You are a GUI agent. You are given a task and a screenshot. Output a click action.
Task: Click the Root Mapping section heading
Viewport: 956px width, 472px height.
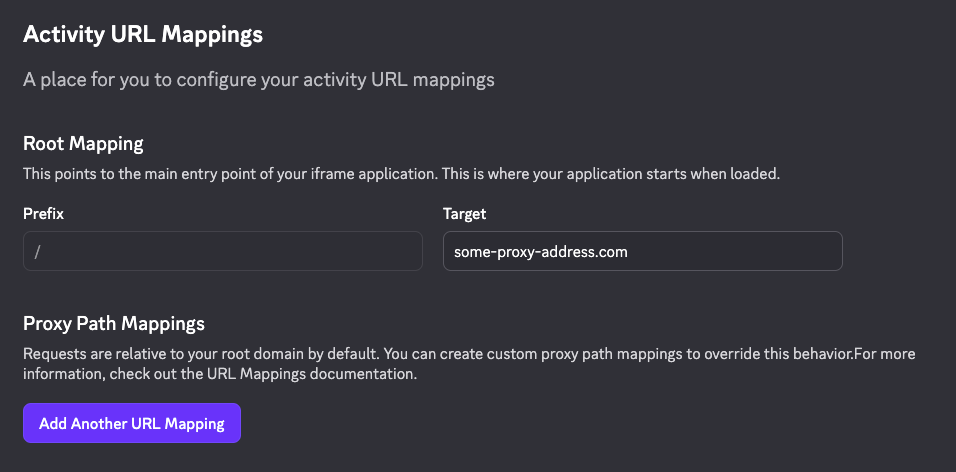pyautogui.click(x=83, y=144)
